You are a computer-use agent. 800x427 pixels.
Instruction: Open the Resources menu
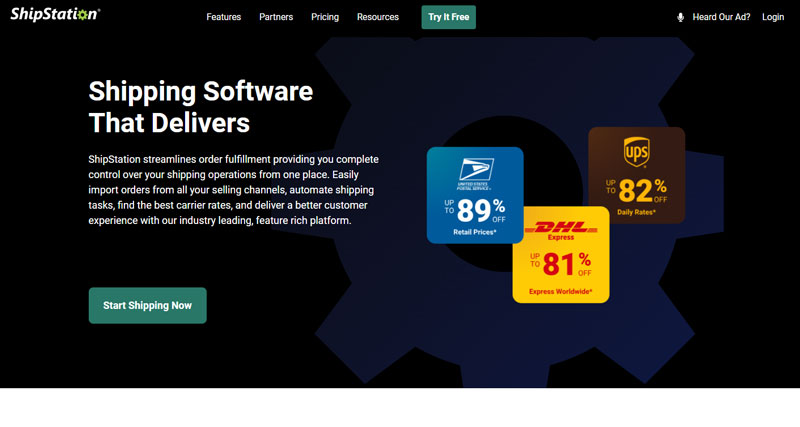click(378, 17)
